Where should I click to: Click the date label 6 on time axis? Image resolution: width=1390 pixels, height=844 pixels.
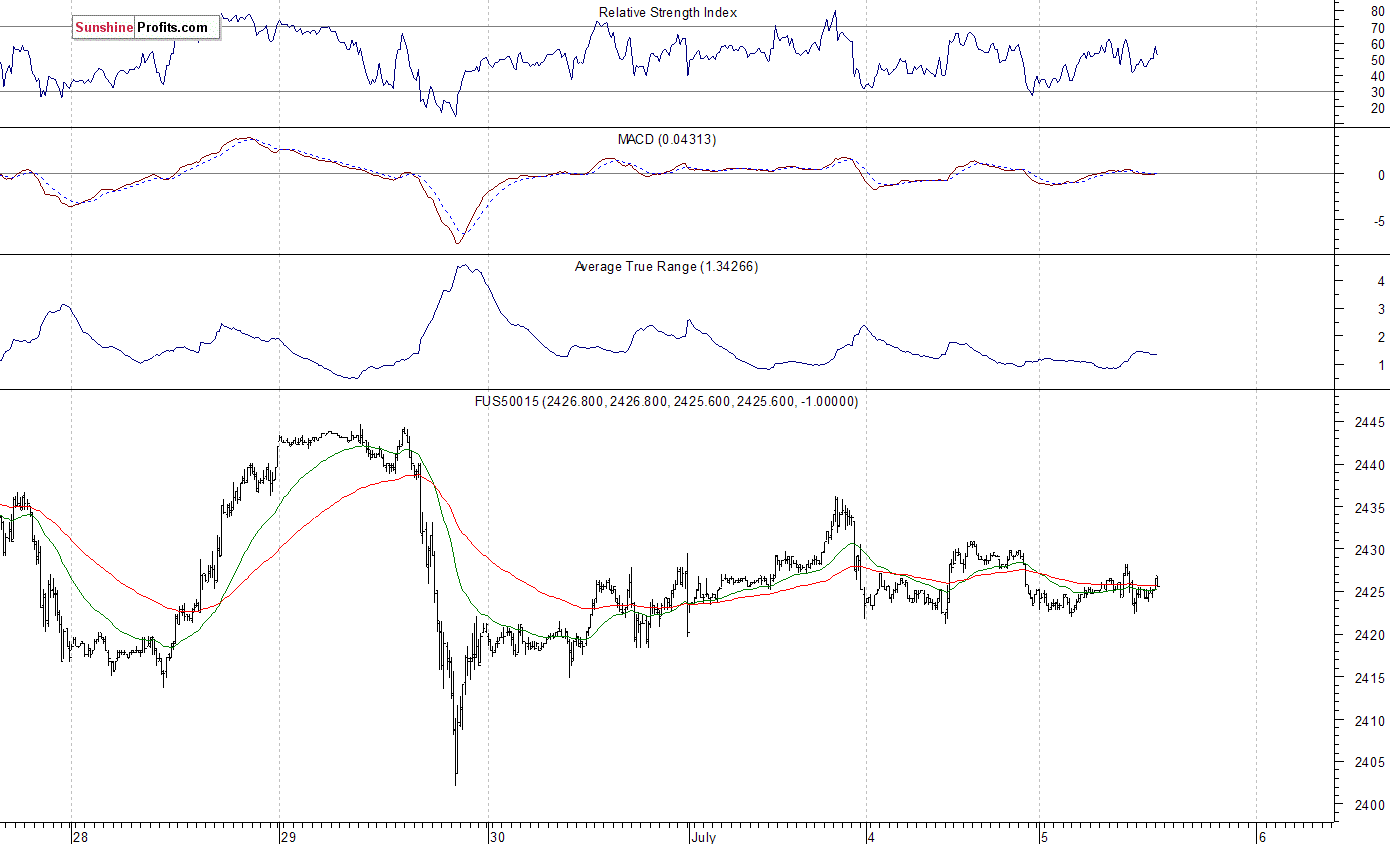(x=1262, y=837)
